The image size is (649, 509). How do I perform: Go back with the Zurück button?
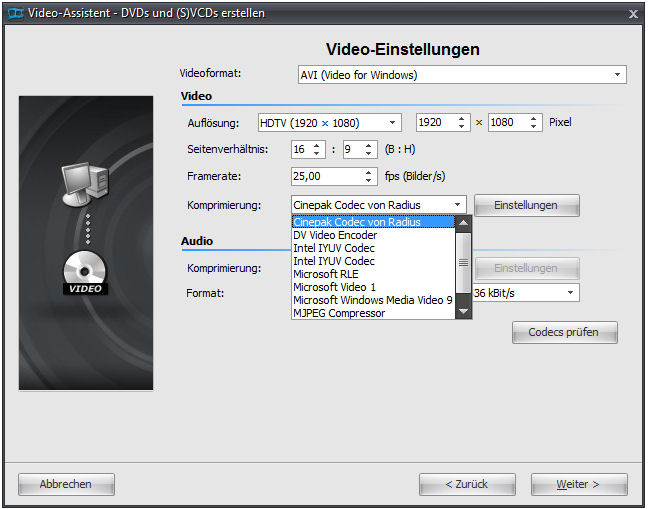tap(469, 484)
